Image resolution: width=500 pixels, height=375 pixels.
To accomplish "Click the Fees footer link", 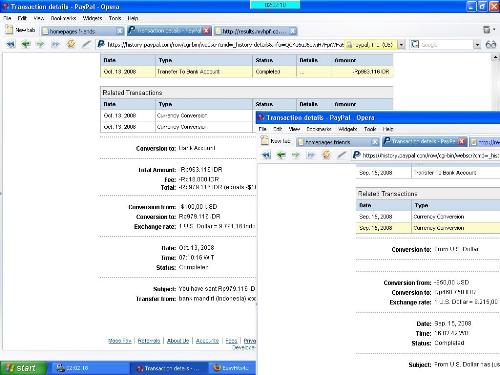I will click(231, 340).
